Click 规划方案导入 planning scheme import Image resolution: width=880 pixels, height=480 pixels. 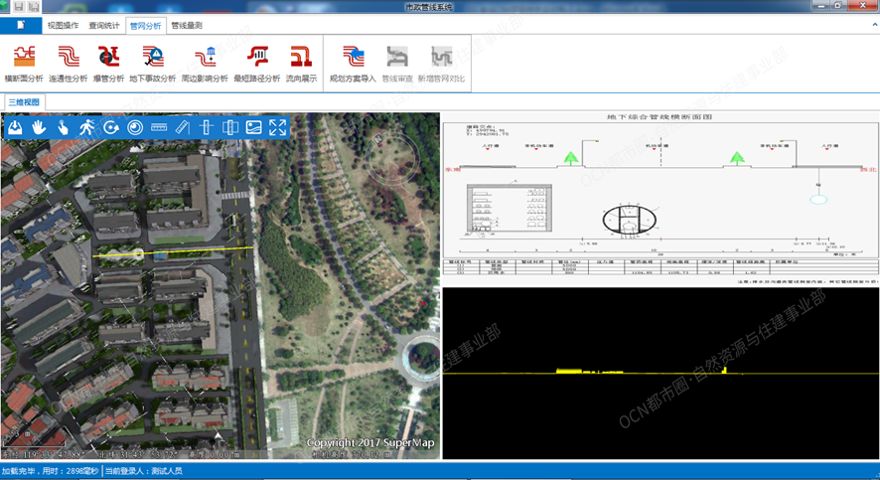353,63
